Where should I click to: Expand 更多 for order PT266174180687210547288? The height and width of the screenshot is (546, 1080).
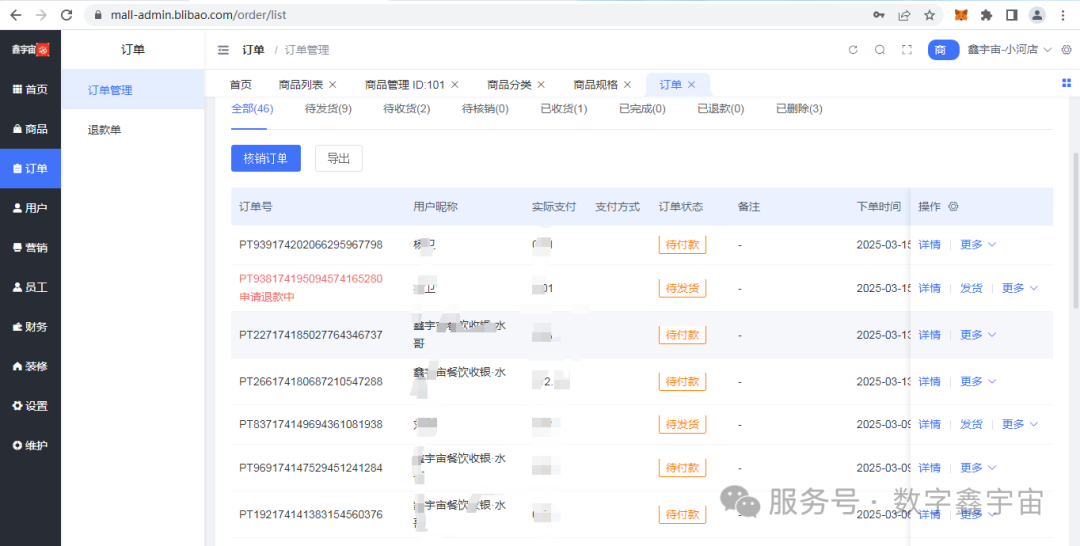(x=978, y=381)
